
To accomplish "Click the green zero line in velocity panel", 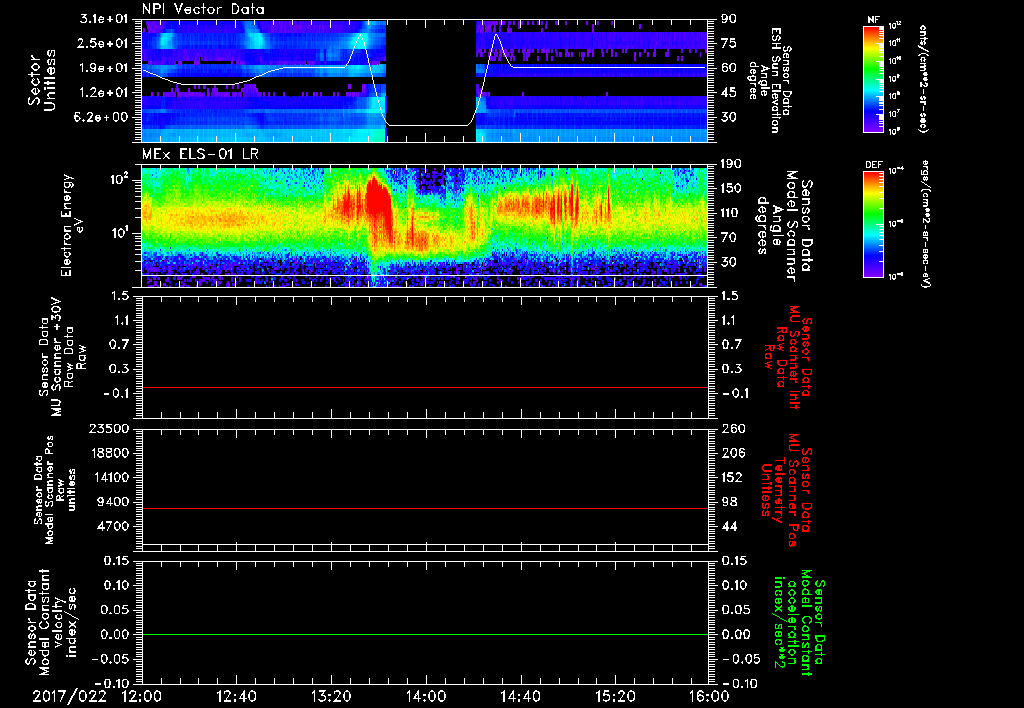I will (425, 634).
